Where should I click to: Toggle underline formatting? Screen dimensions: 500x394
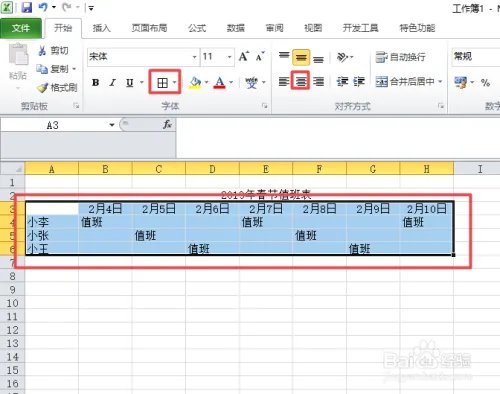(x=129, y=82)
